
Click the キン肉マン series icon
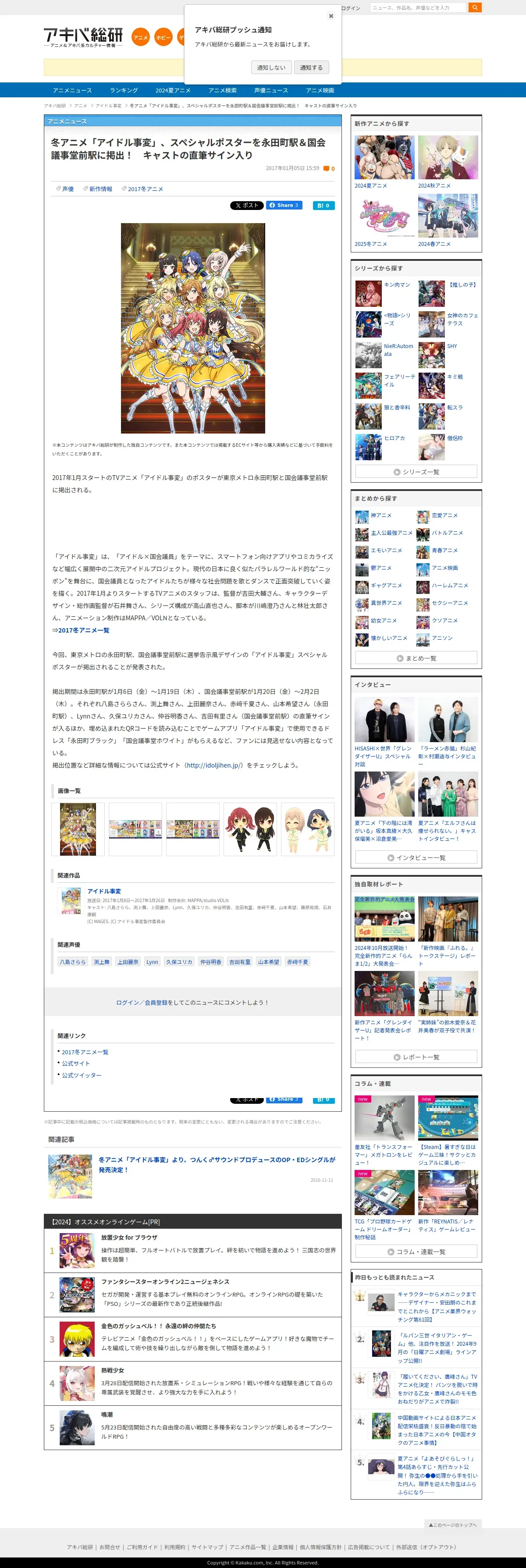pos(368,293)
